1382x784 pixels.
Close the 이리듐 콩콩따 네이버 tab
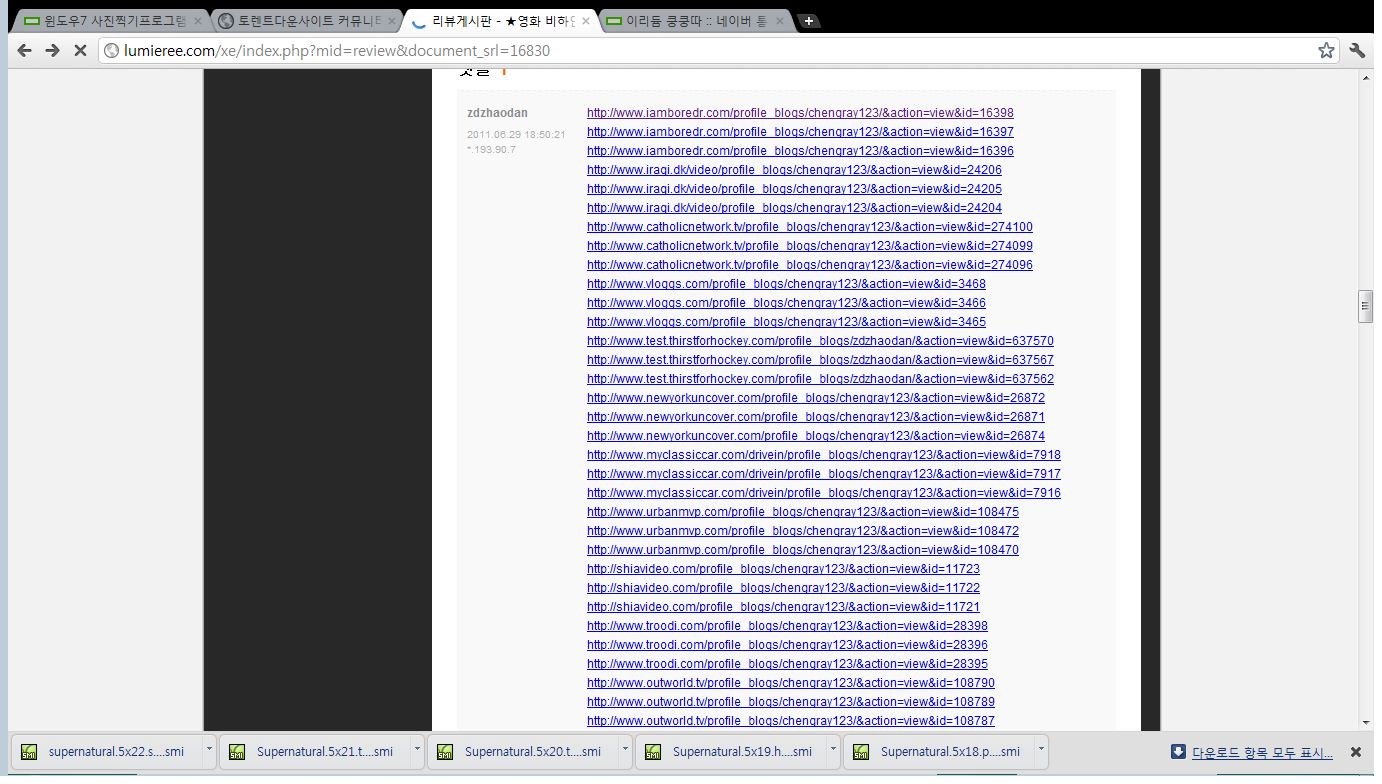coord(779,21)
